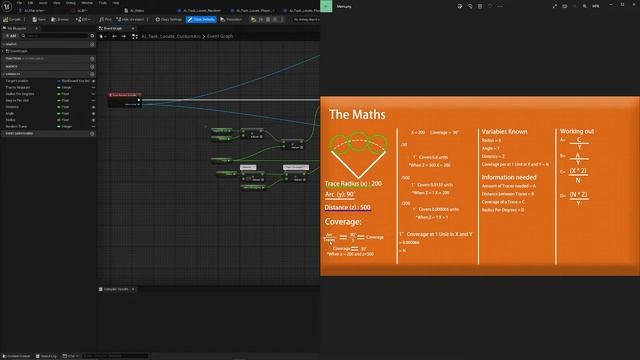This screenshot has width=640, height=360.
Task: Expand the EventGraph tree item
Action: (x=3, y=51)
